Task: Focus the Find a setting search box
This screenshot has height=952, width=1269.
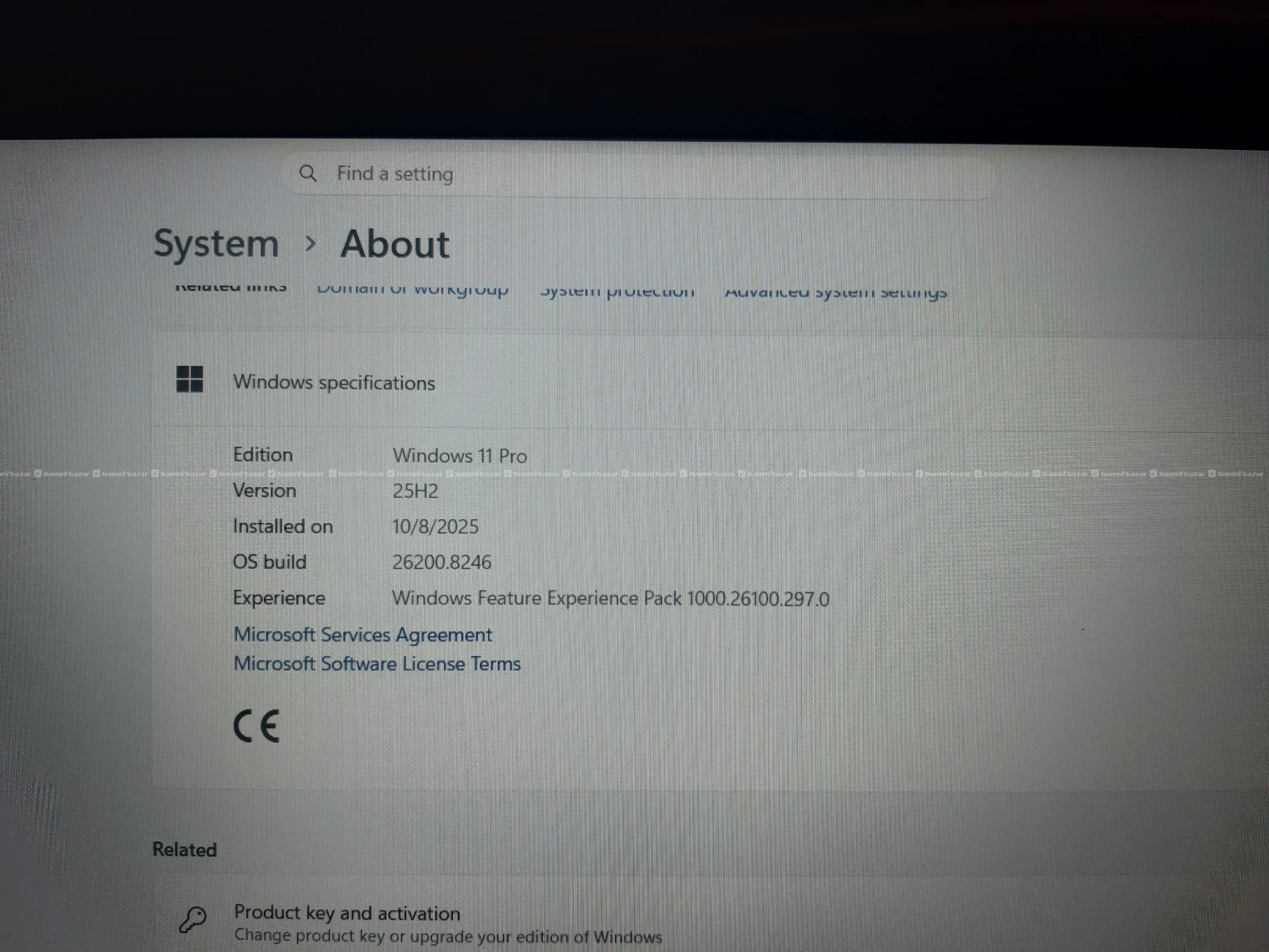Action: tap(638, 175)
